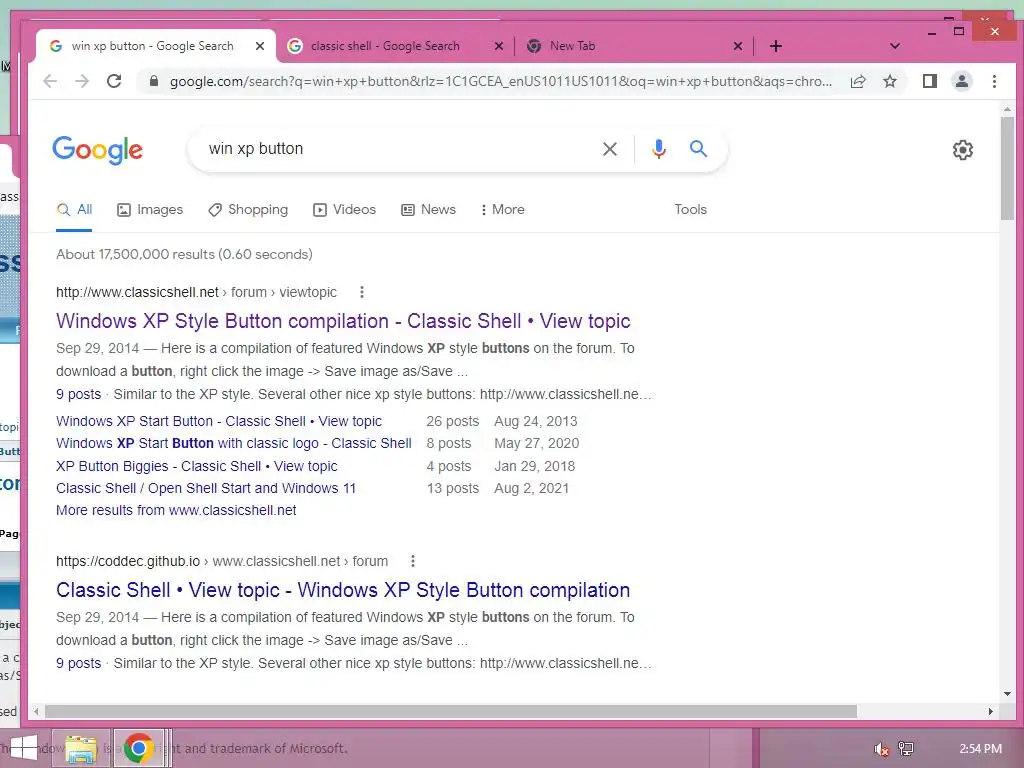Open the Chrome profile avatar

(962, 81)
